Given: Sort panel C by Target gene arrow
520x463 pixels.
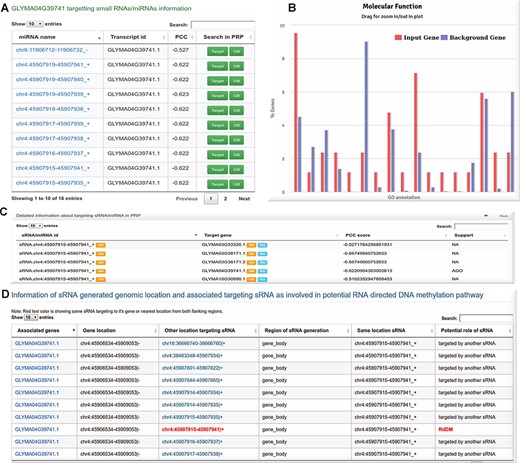Looking at the screenshot, I should [x=337, y=236].
